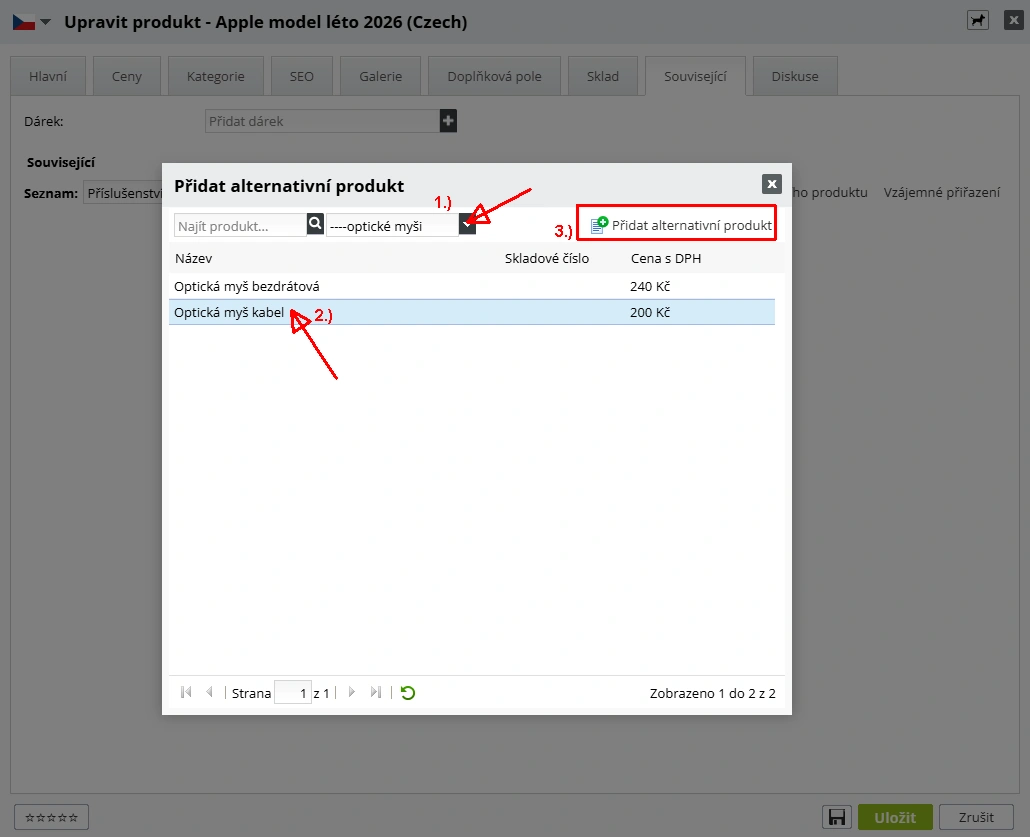Go to the next page arrow
1030x837 pixels.
(x=351, y=692)
